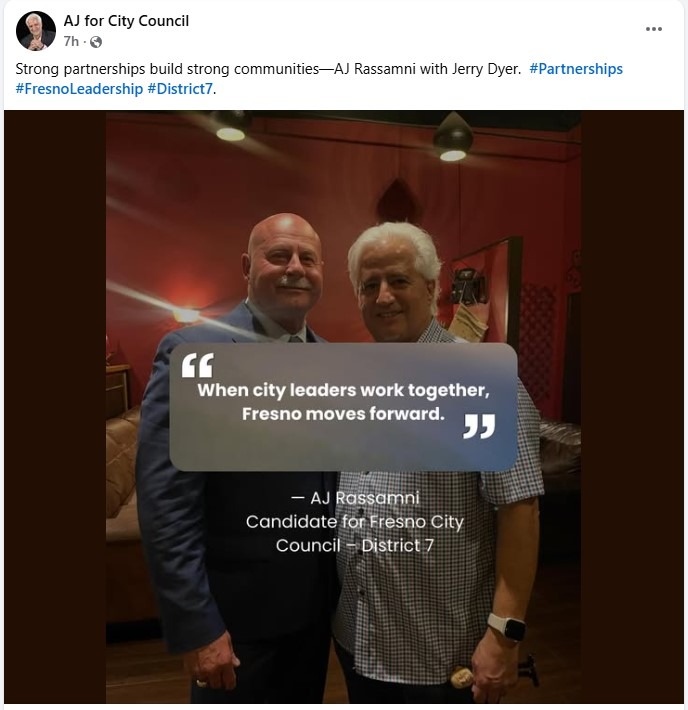Image resolution: width=688 pixels, height=710 pixels.
Task: Click the closing quotation mark in the graphic
Action: click(x=479, y=426)
